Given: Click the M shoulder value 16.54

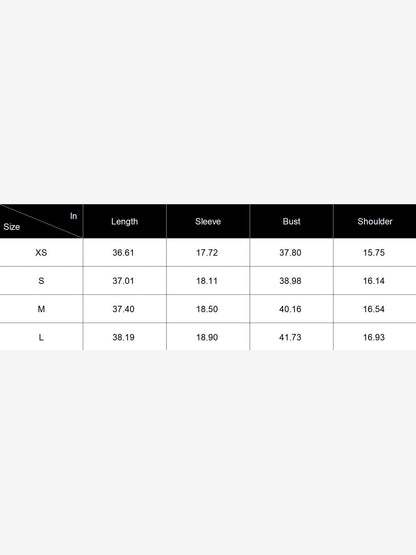Looking at the screenshot, I should click(x=374, y=309).
